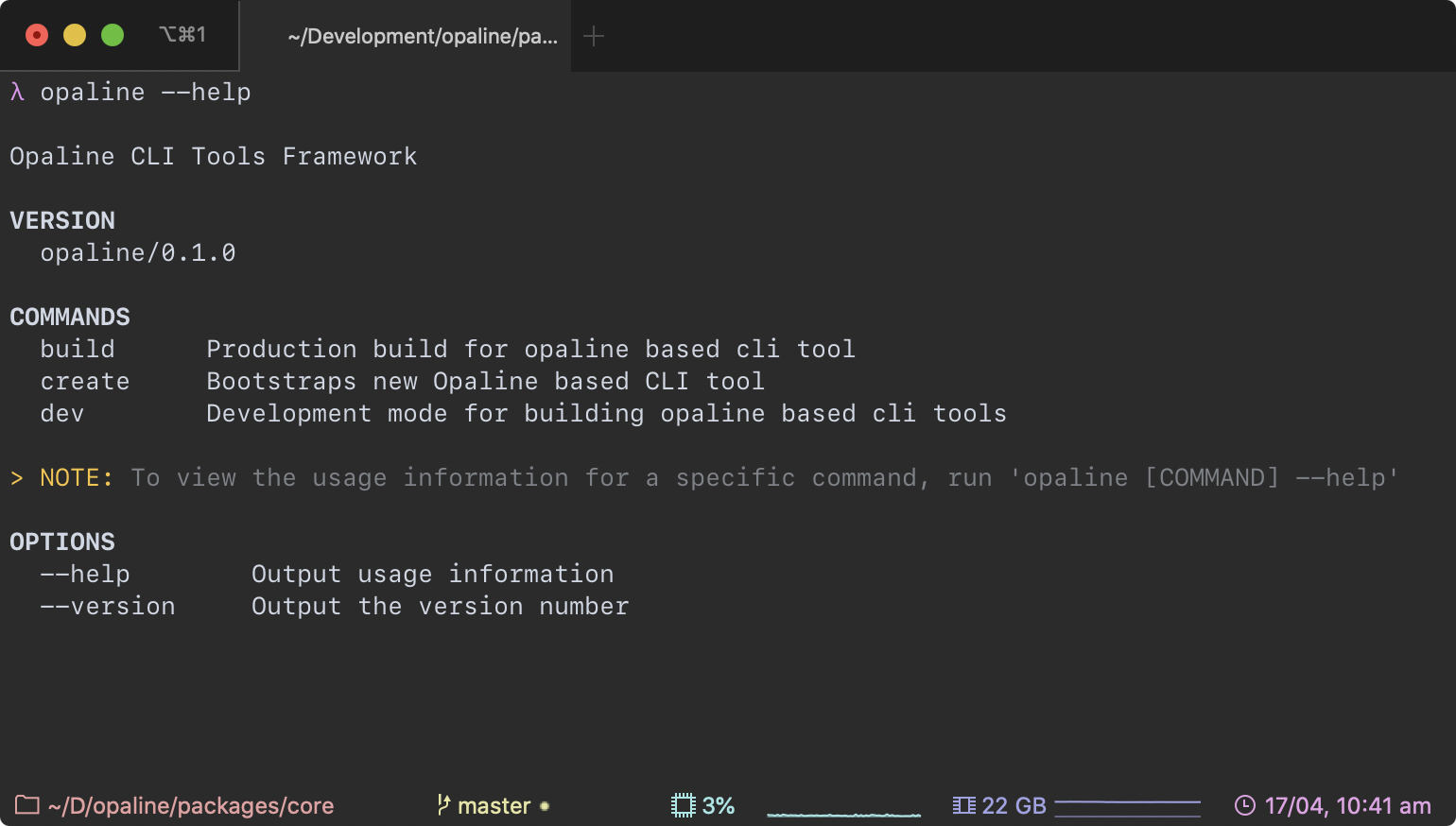The width and height of the screenshot is (1456, 826).
Task: Click the green fullscreen window button
Action: 113,35
